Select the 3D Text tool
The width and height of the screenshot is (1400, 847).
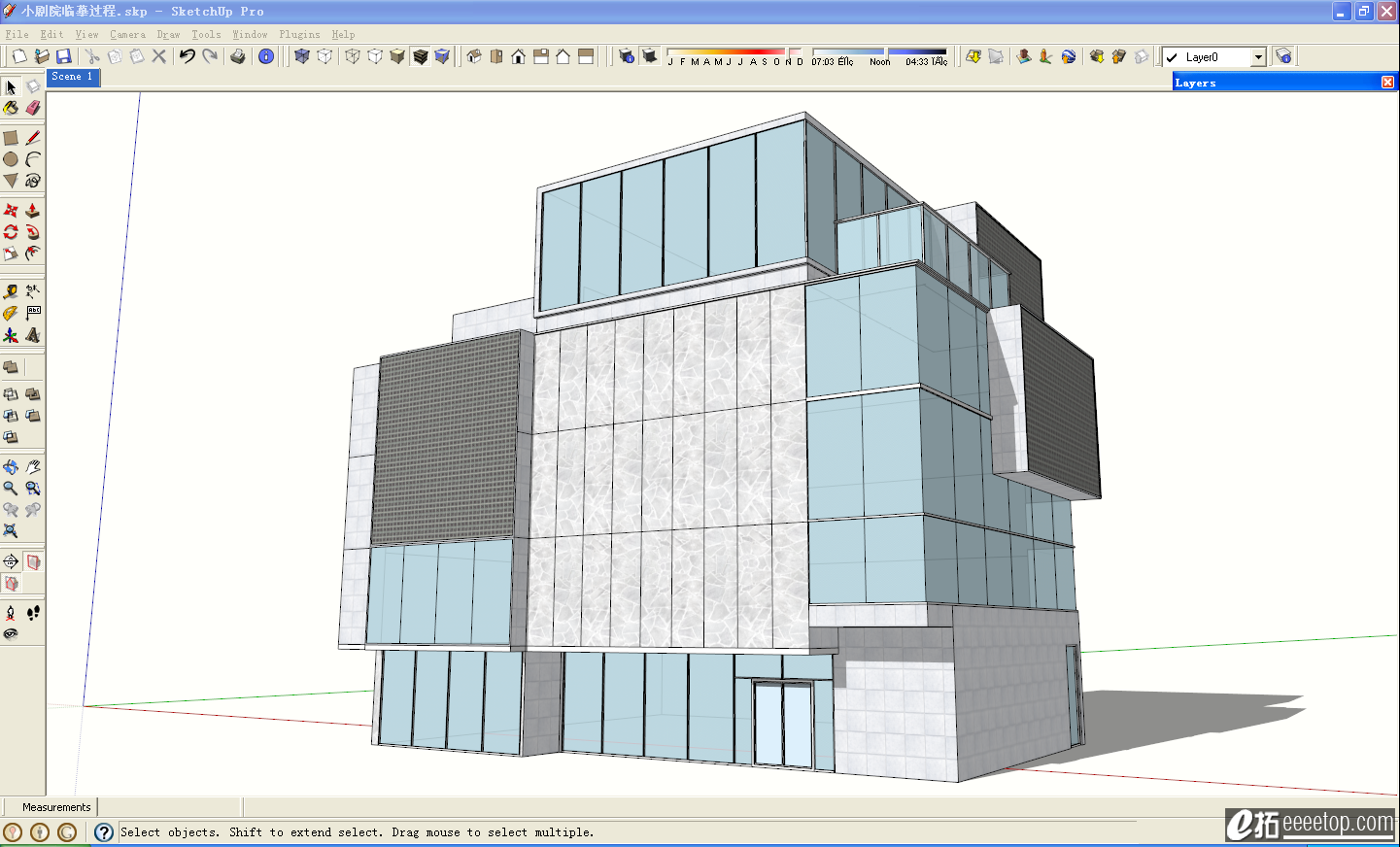pos(33,335)
